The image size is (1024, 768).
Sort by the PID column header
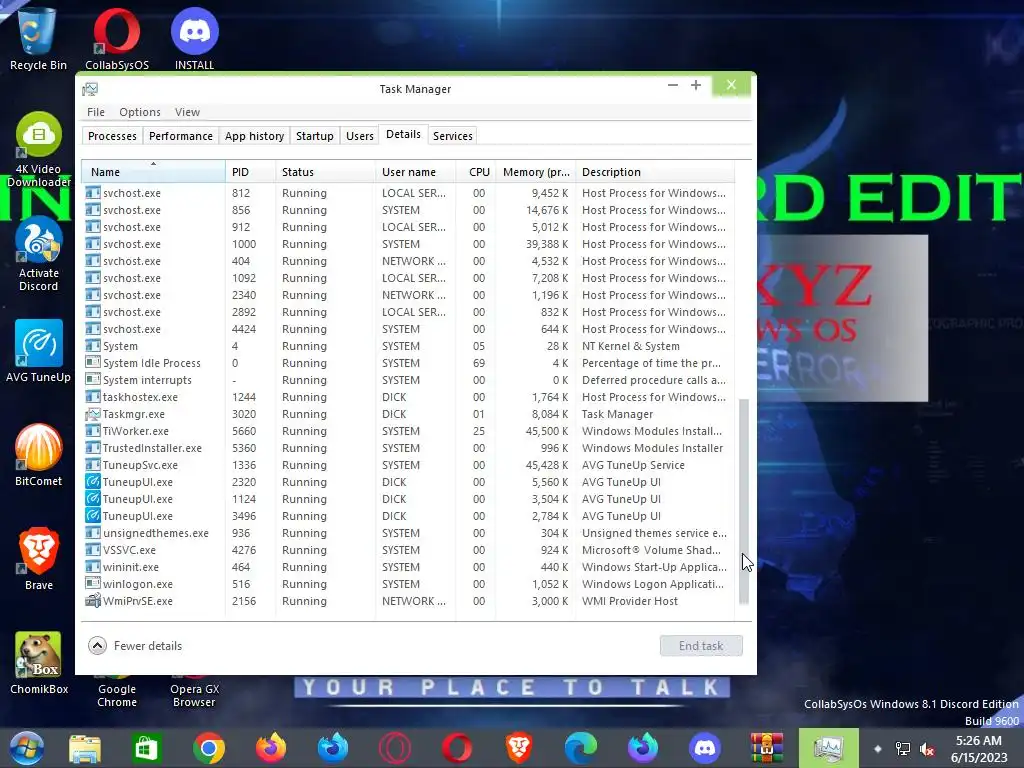[x=251, y=172]
